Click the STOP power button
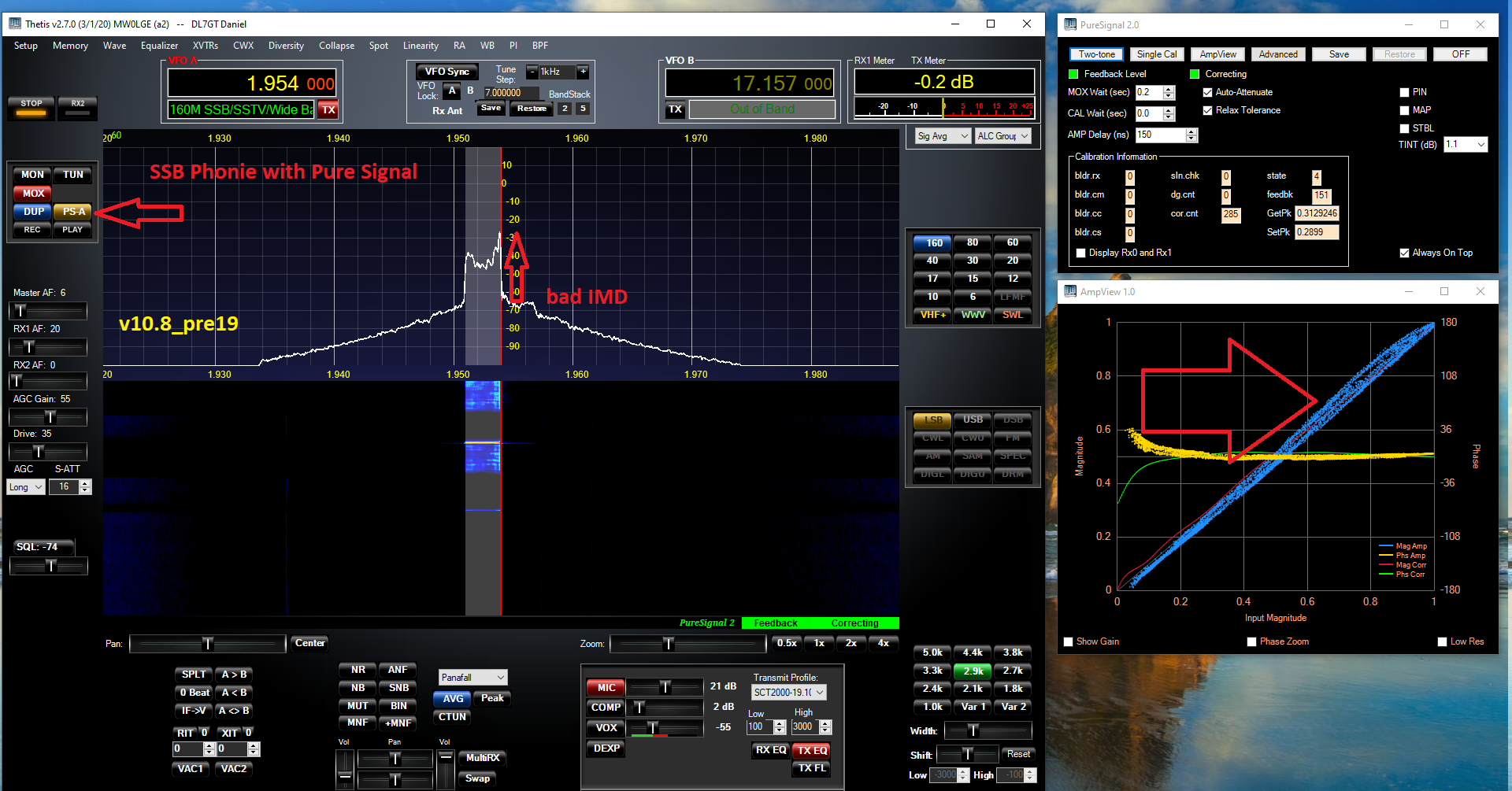 click(x=31, y=107)
